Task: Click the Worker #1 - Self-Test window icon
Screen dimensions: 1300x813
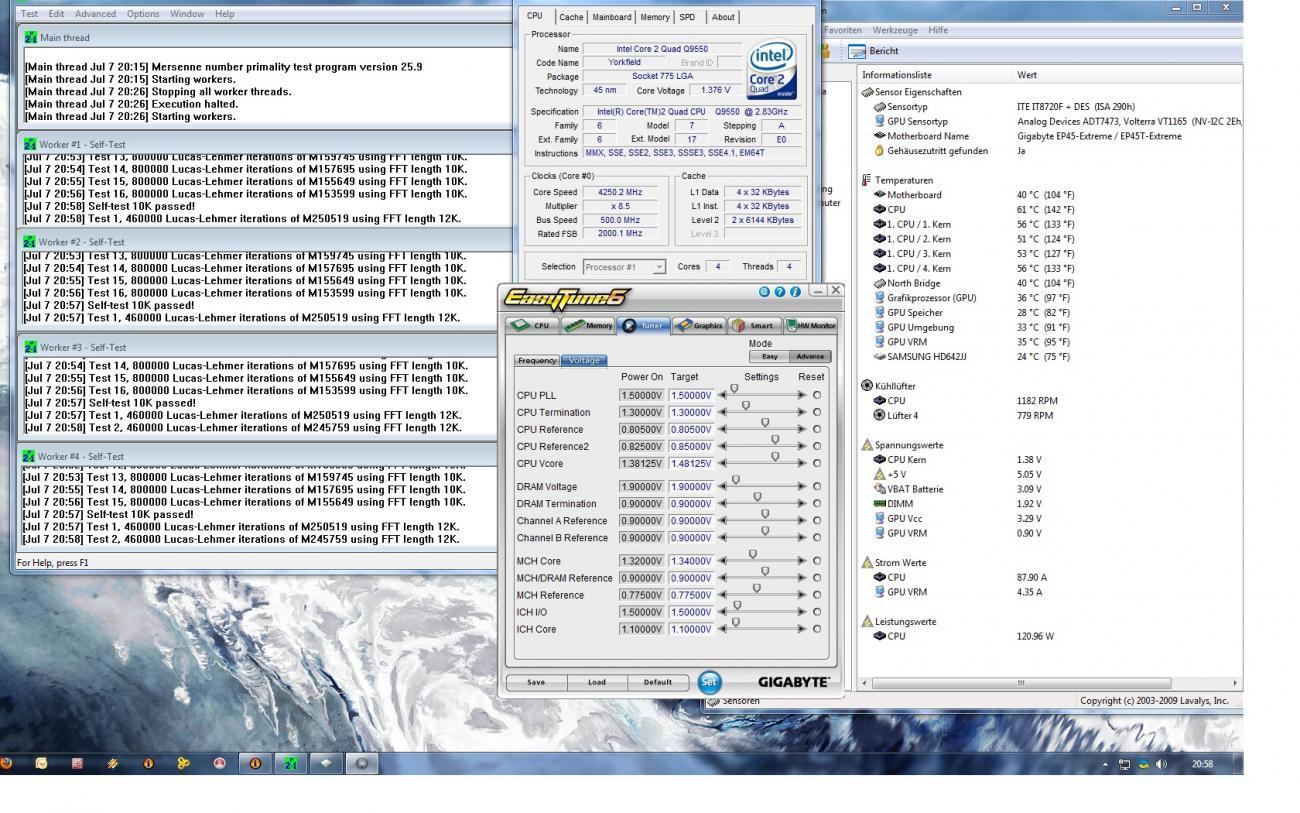Action: click(x=30, y=143)
